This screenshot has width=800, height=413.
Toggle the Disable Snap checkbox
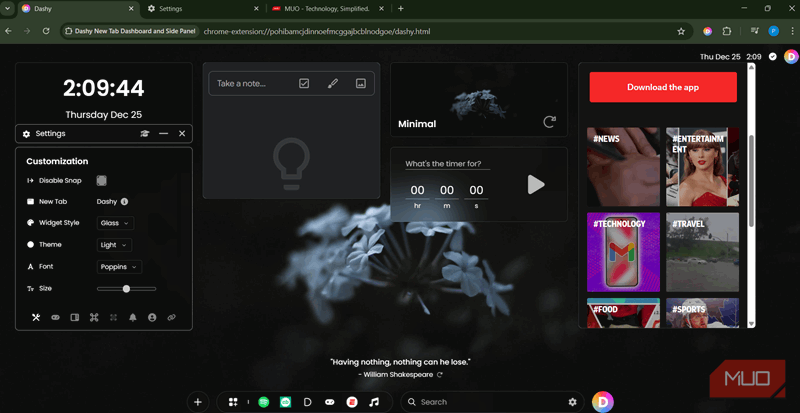pos(102,181)
